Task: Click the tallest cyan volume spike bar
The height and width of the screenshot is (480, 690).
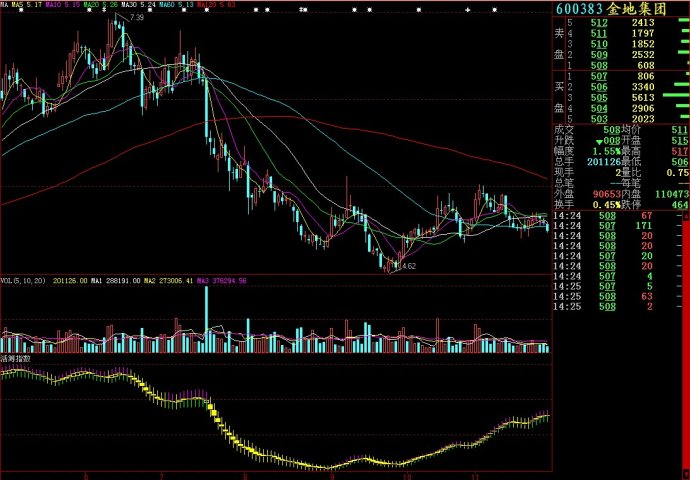Action: click(206, 319)
